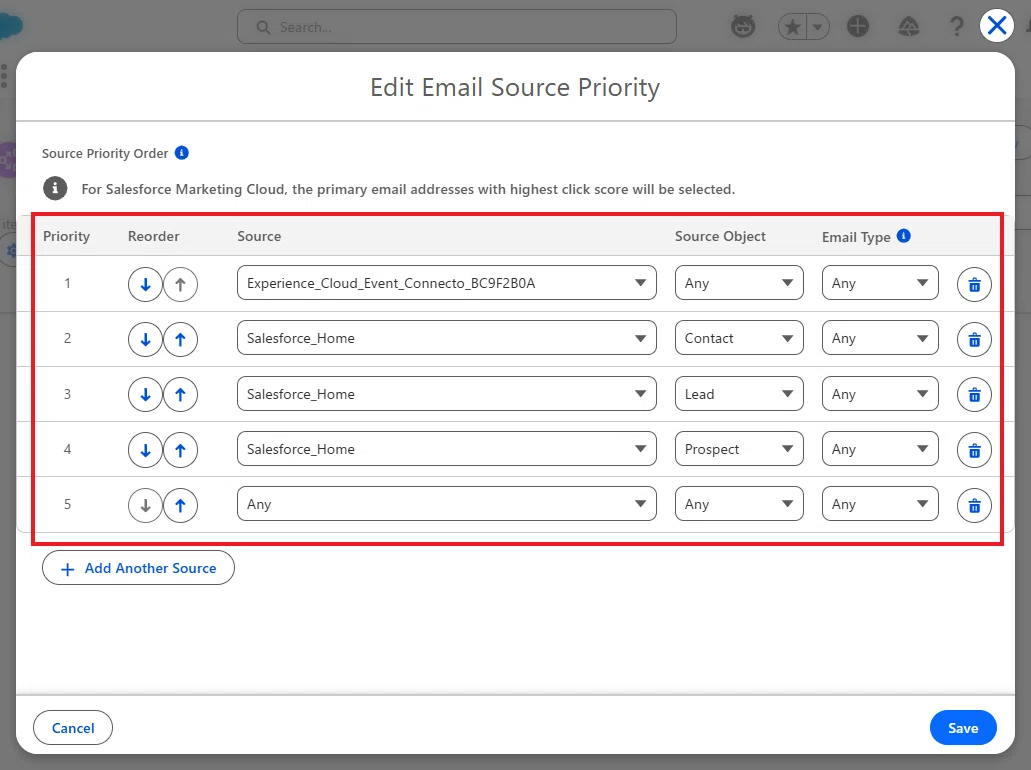
Task: Open Source dropdown in priority 4 row
Action: (x=446, y=449)
